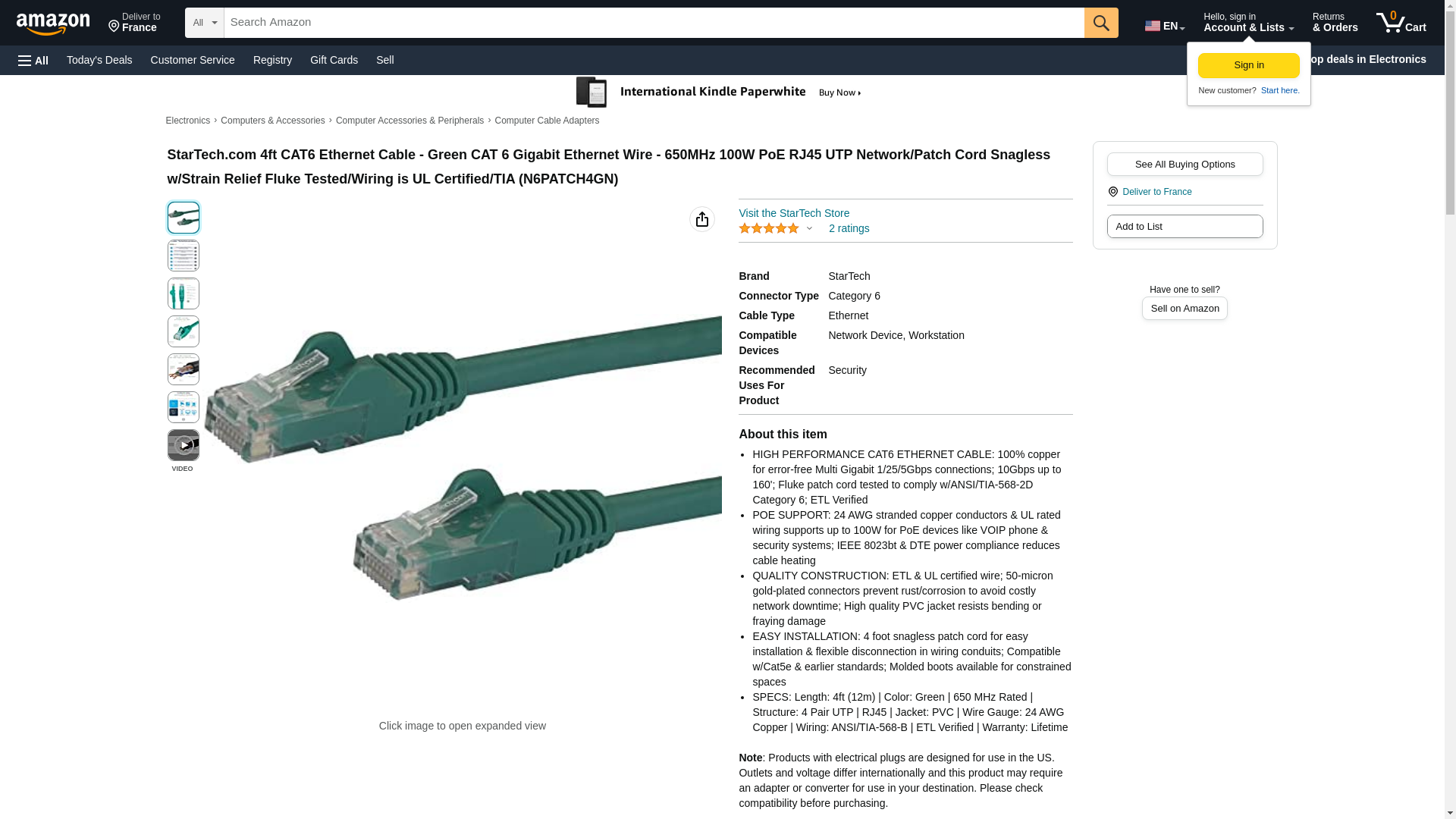Expand the Add to List dropdown
This screenshot has width=1456, height=819.
click(1185, 226)
